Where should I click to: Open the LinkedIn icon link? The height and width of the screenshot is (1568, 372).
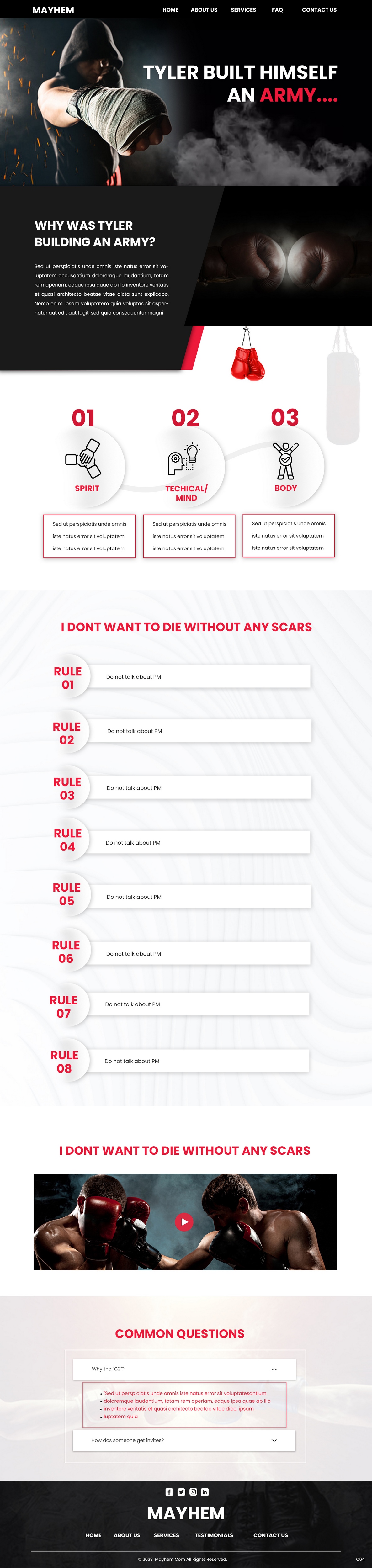(205, 1492)
